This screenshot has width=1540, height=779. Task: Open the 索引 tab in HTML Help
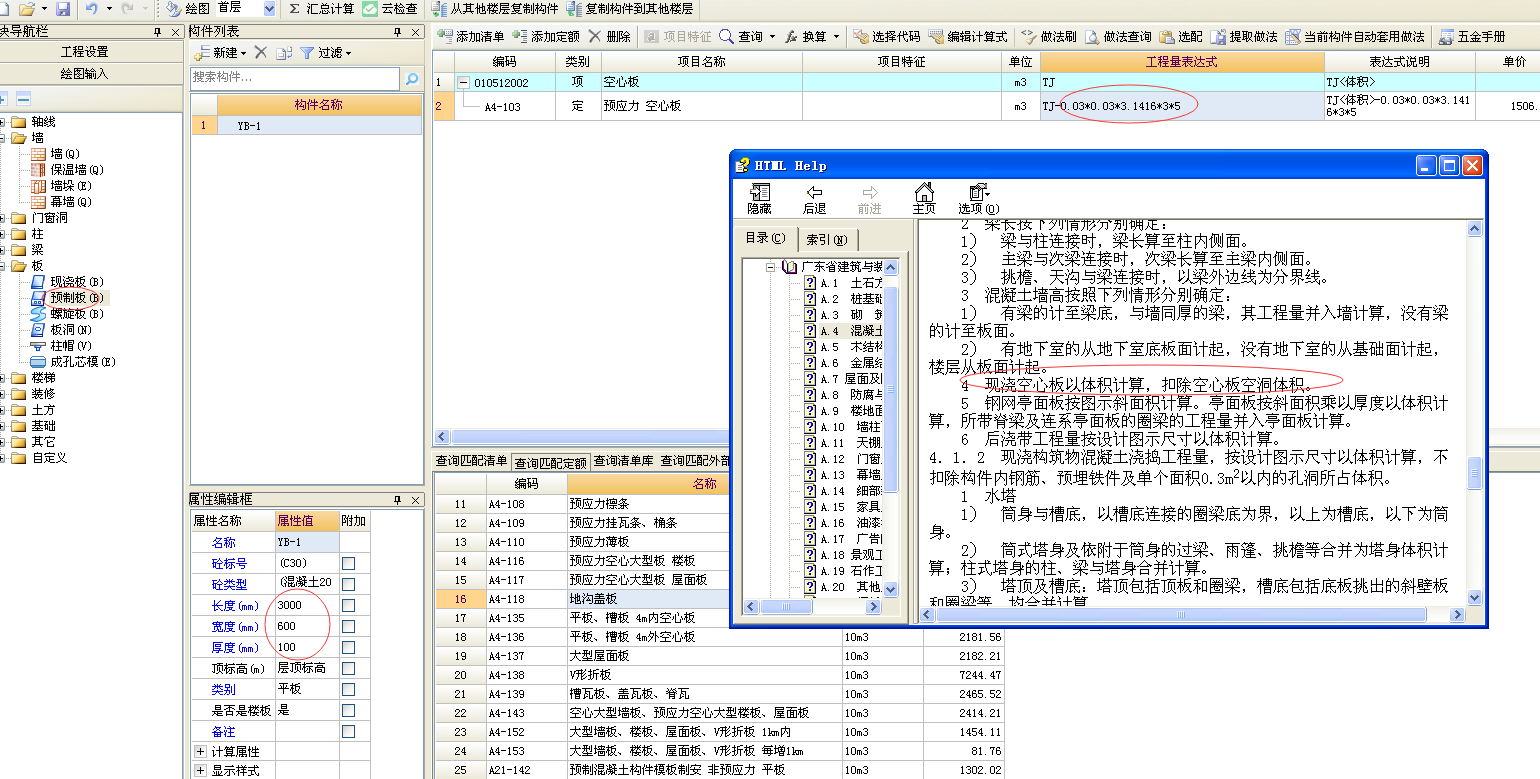[x=827, y=240]
